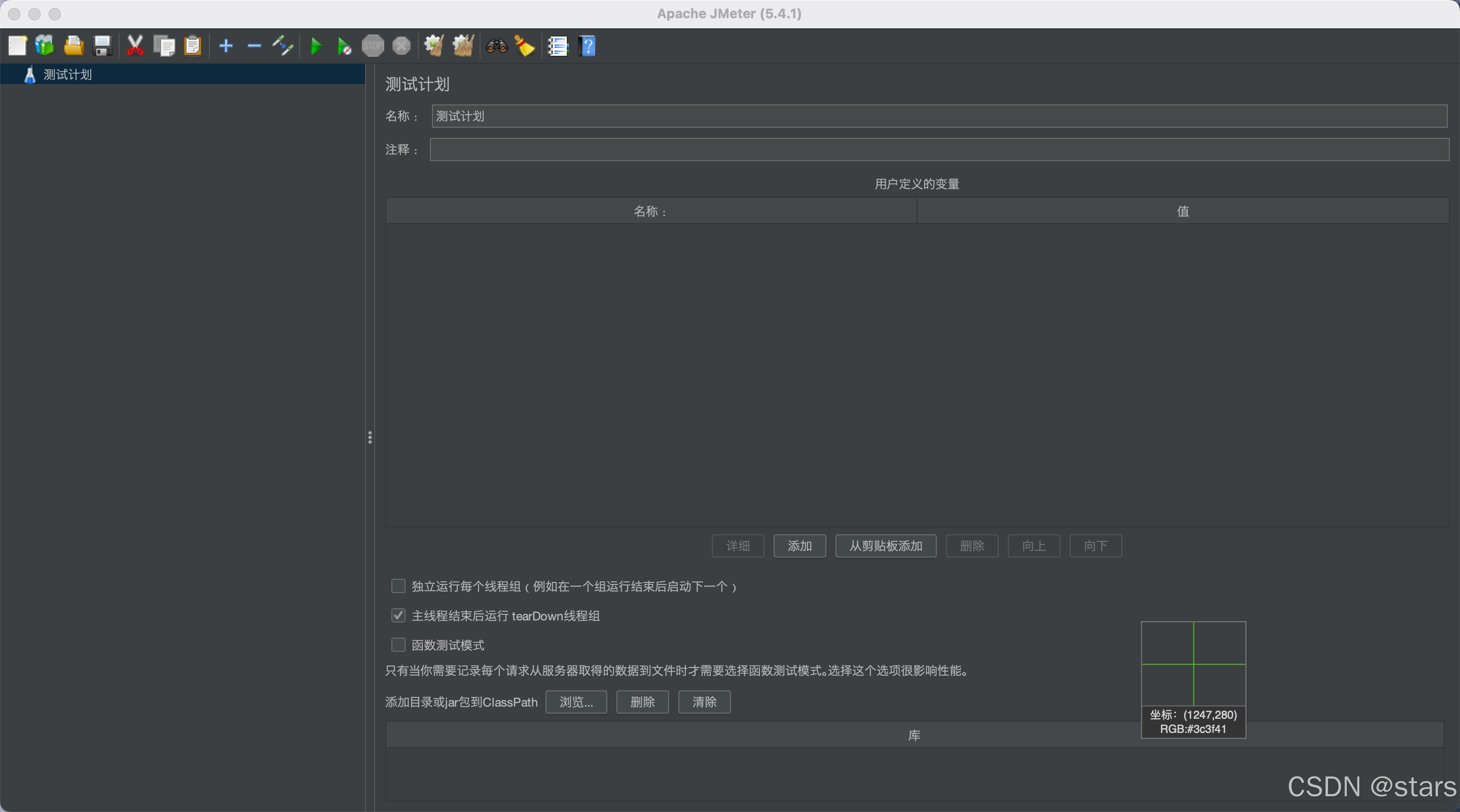Search the tree with the binoculars icon

tap(496, 46)
